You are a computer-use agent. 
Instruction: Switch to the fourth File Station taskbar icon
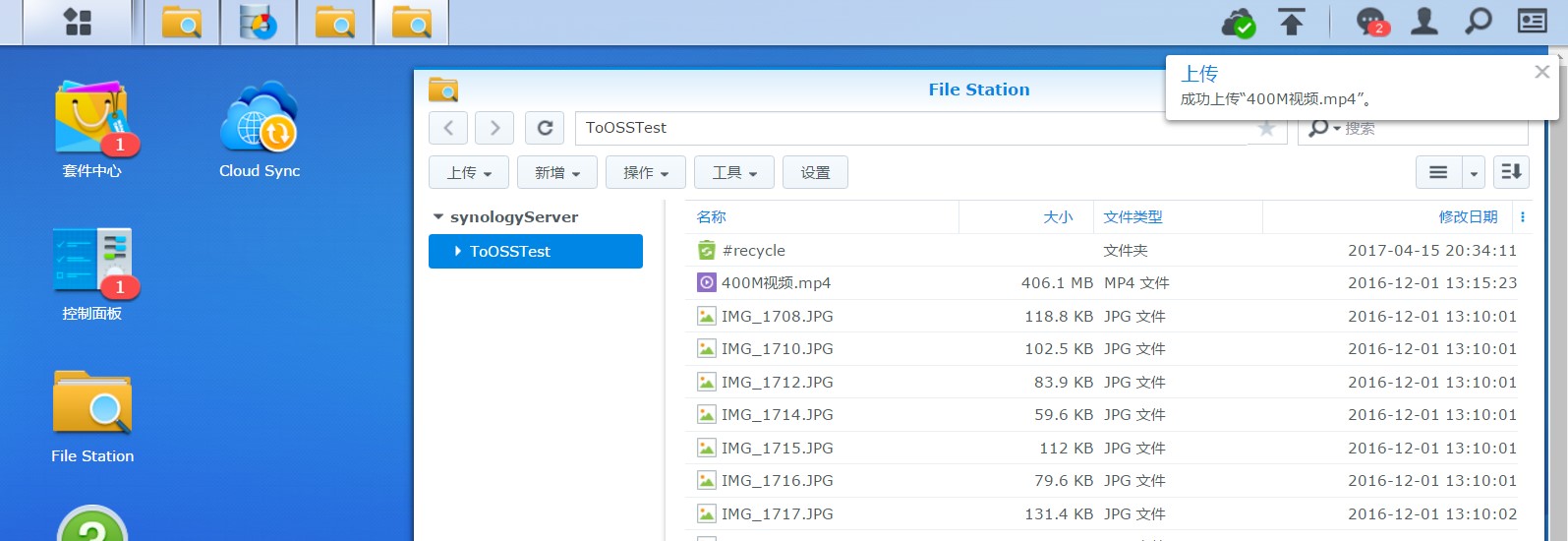(412, 22)
